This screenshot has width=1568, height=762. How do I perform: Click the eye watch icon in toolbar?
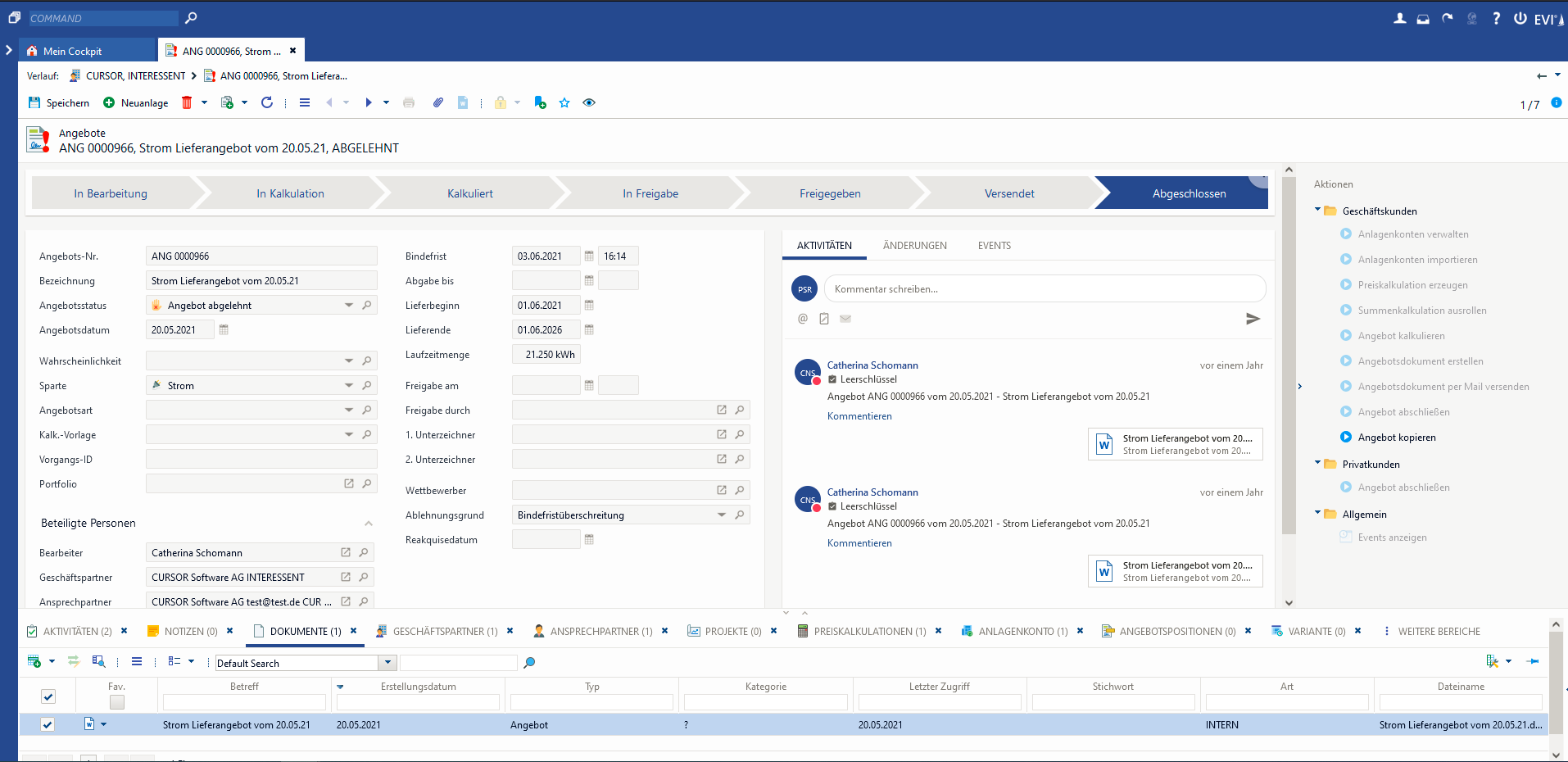(589, 103)
